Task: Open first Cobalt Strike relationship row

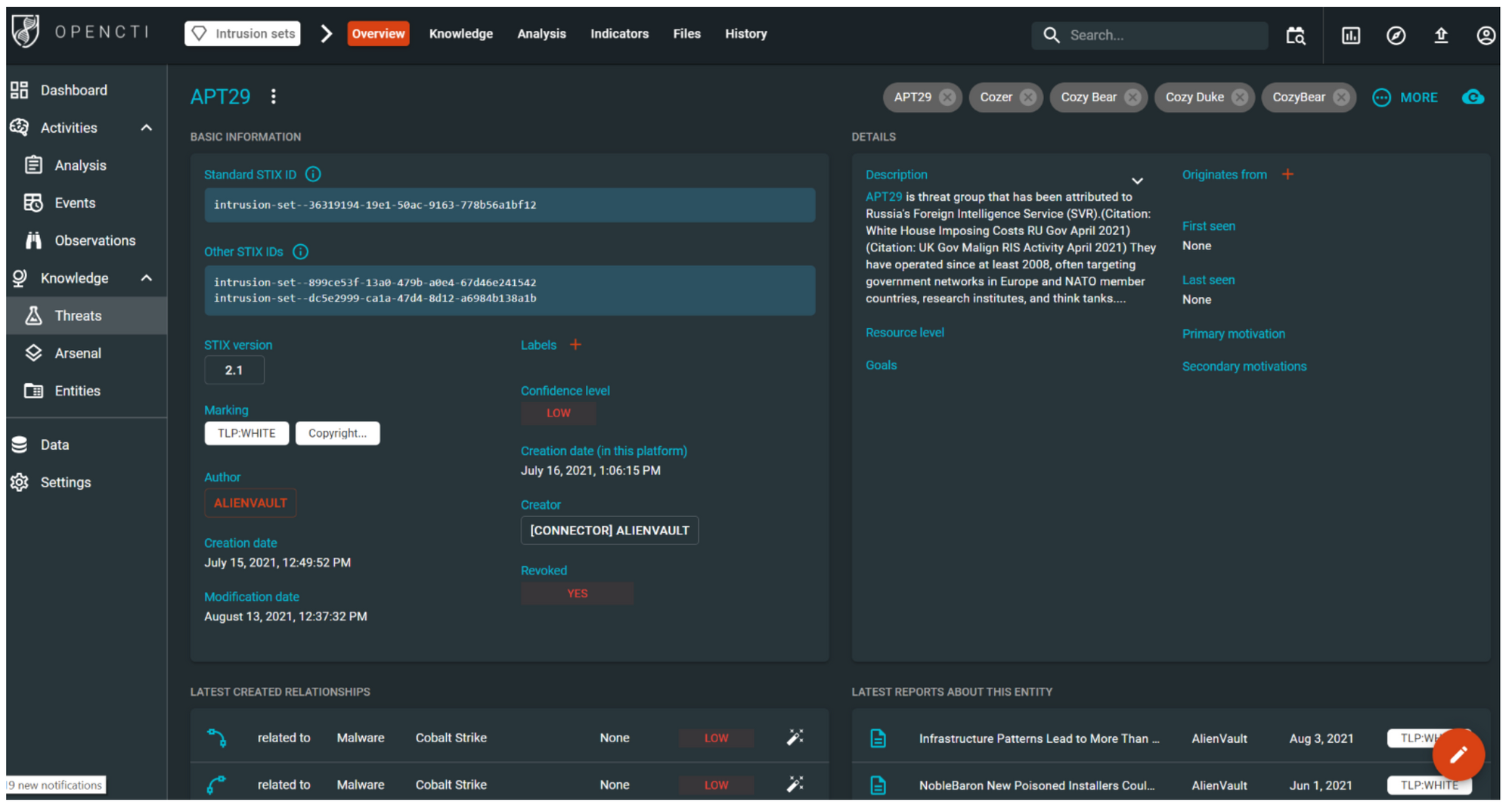Action: pos(510,737)
